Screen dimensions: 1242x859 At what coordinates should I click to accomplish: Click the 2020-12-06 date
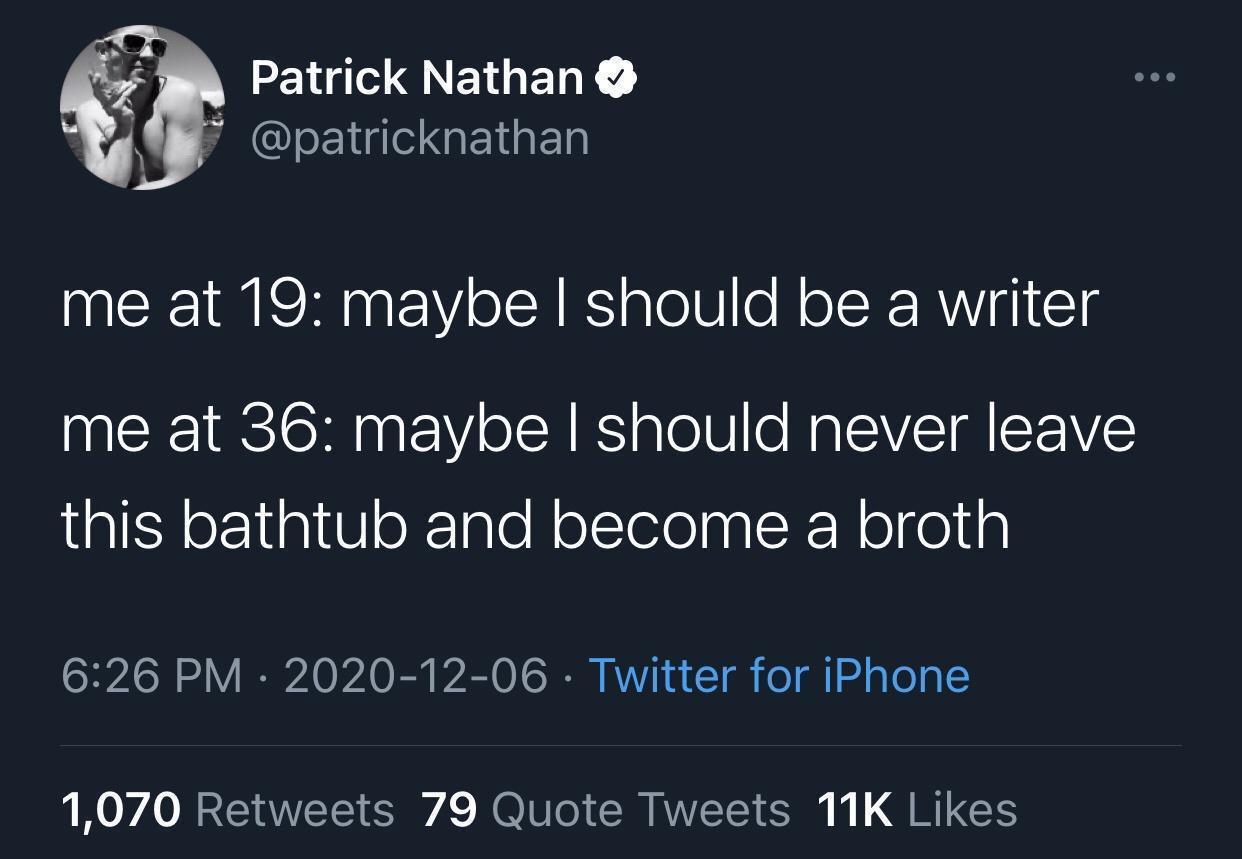point(416,675)
